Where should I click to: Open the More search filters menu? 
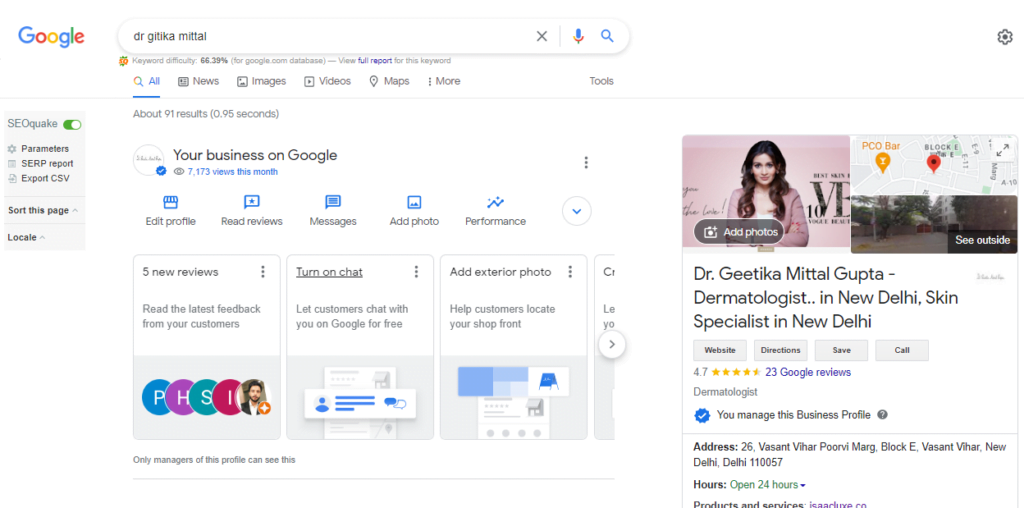[443, 81]
